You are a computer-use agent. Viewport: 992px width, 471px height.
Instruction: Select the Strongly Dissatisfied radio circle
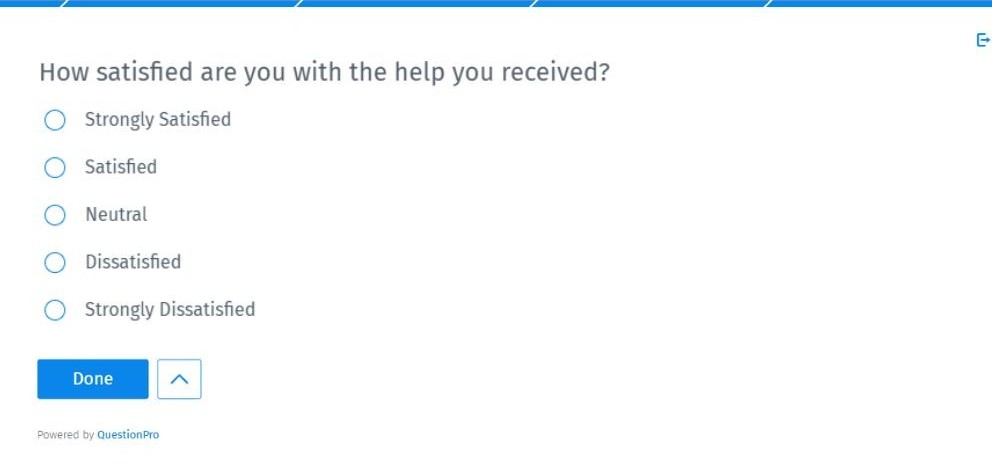point(55,310)
